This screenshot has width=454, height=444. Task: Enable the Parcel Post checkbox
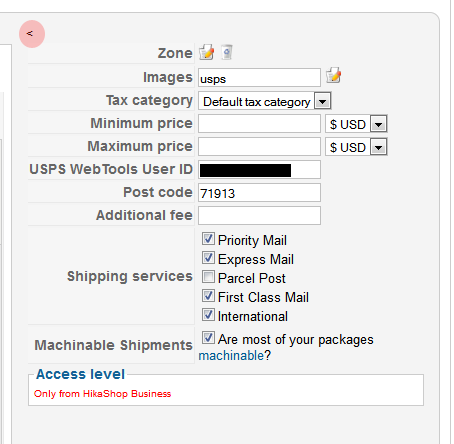coord(208,277)
